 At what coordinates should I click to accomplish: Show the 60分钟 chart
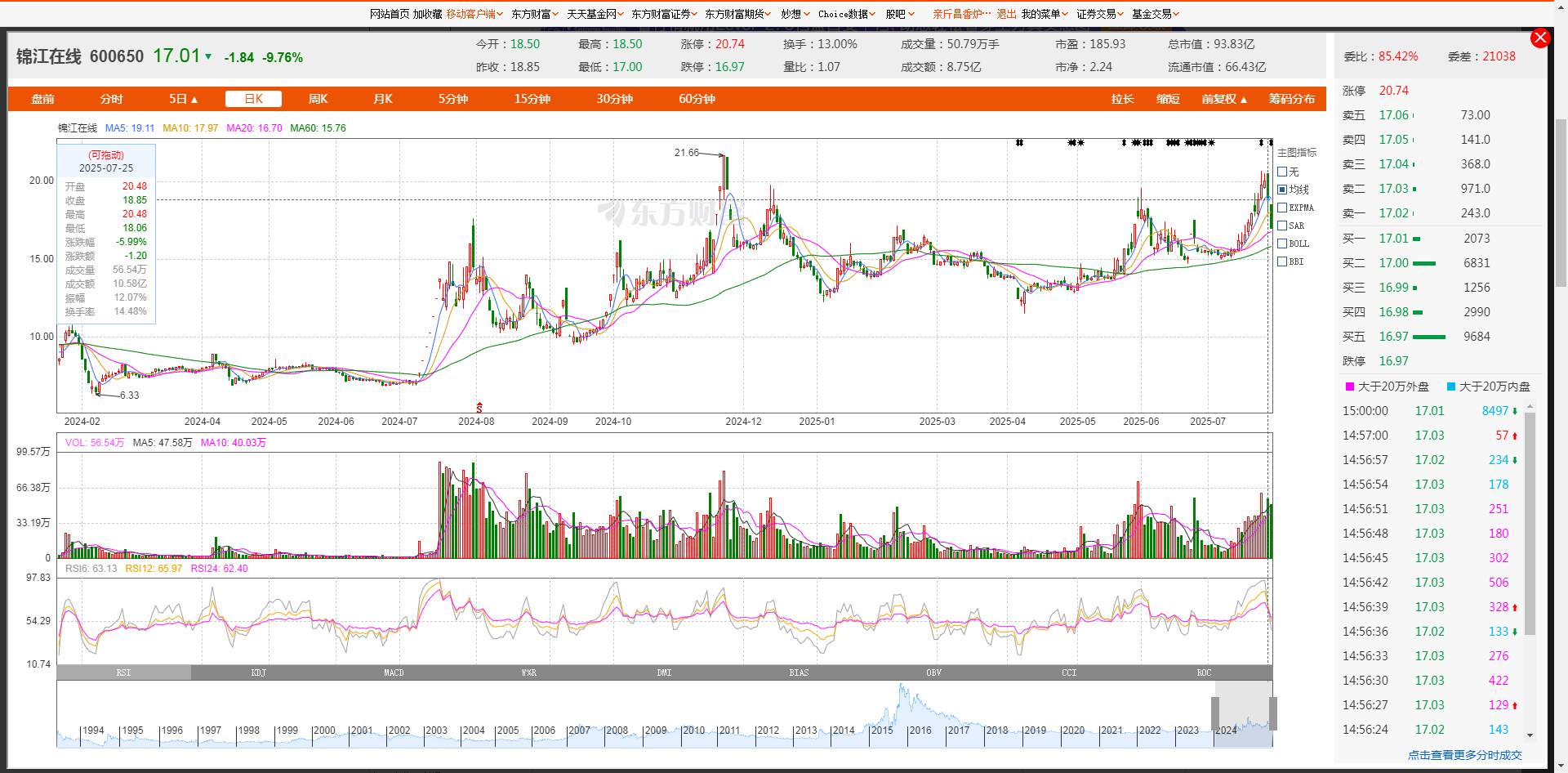pyautogui.click(x=697, y=99)
